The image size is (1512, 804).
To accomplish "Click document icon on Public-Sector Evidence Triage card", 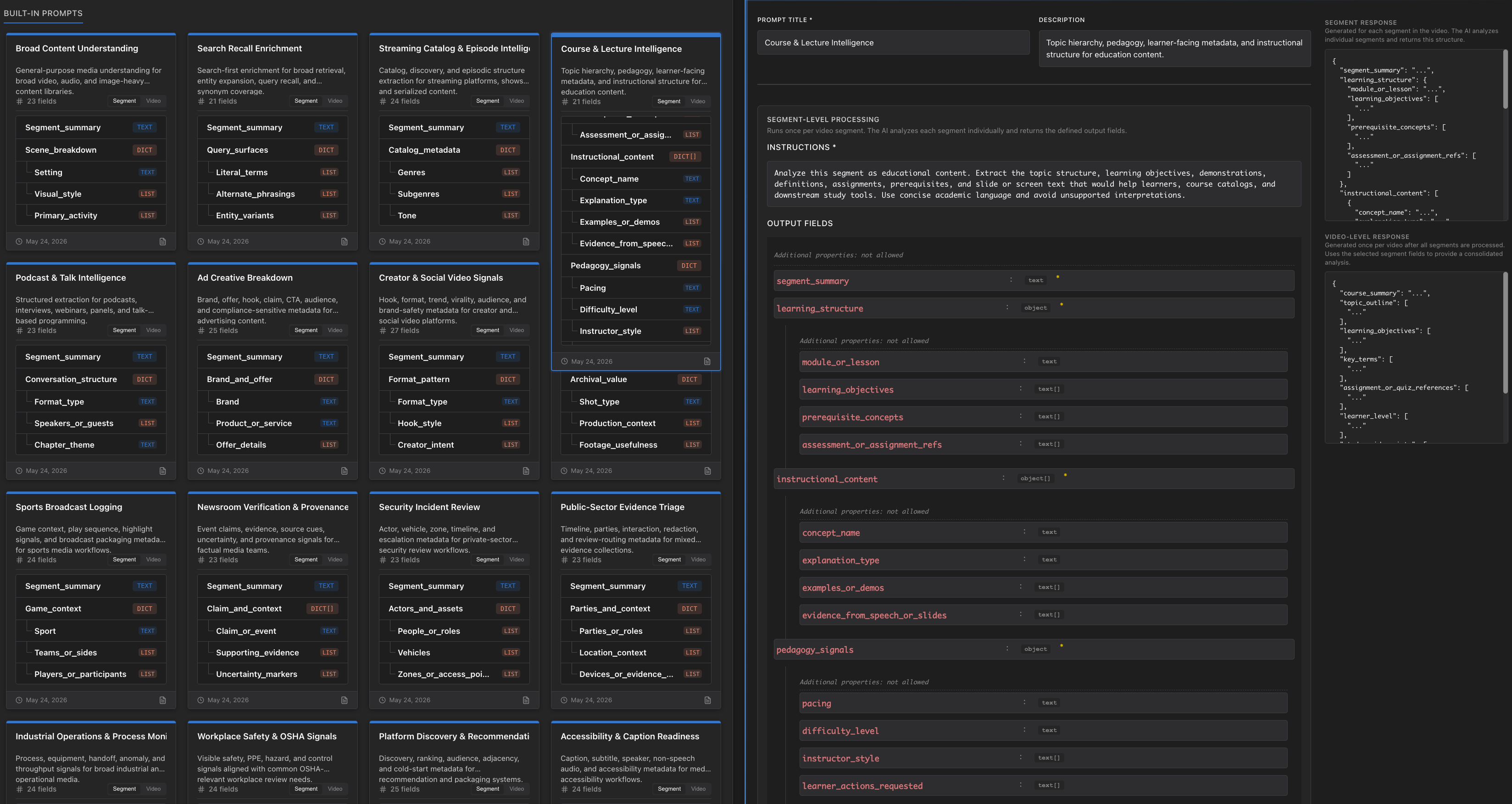I will 708,700.
